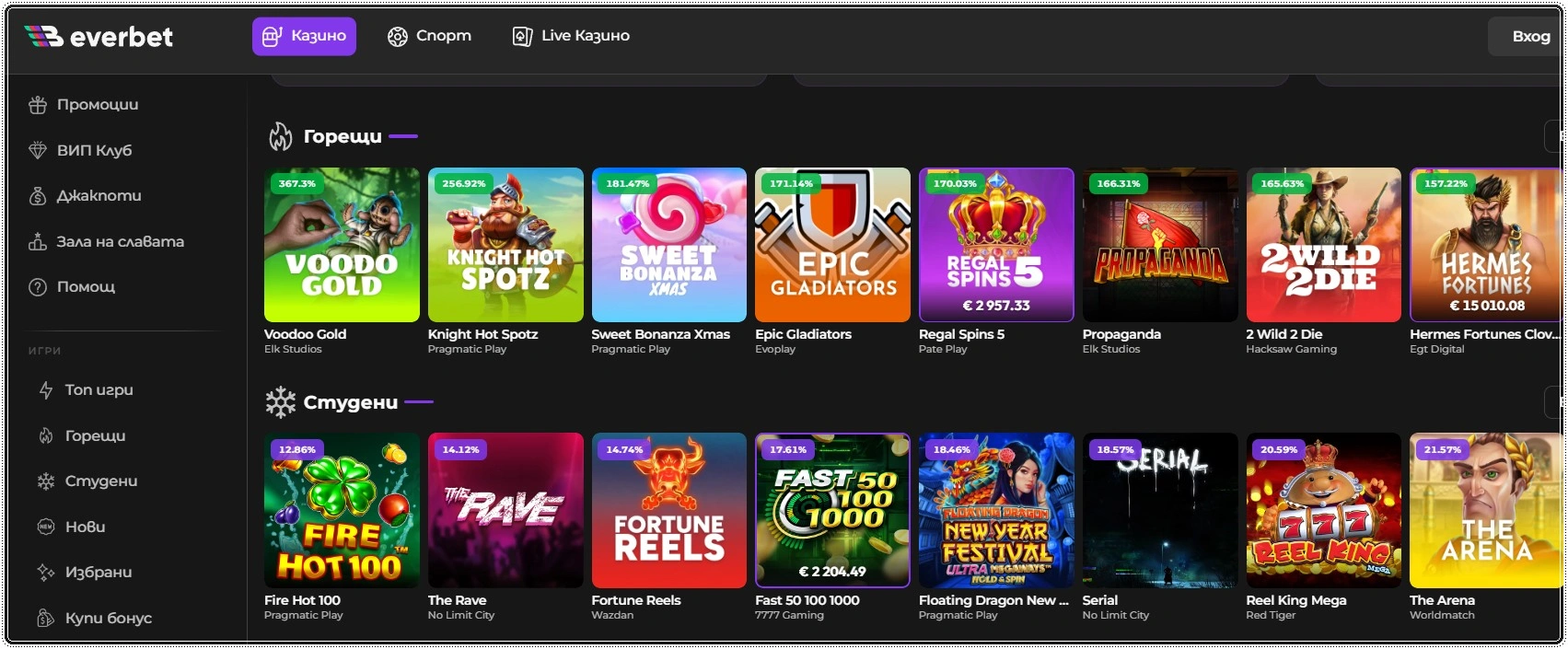Image resolution: width=1568 pixels, height=649 pixels.
Task: Open the Voodoo Gold game thumbnail
Action: pyautogui.click(x=342, y=245)
